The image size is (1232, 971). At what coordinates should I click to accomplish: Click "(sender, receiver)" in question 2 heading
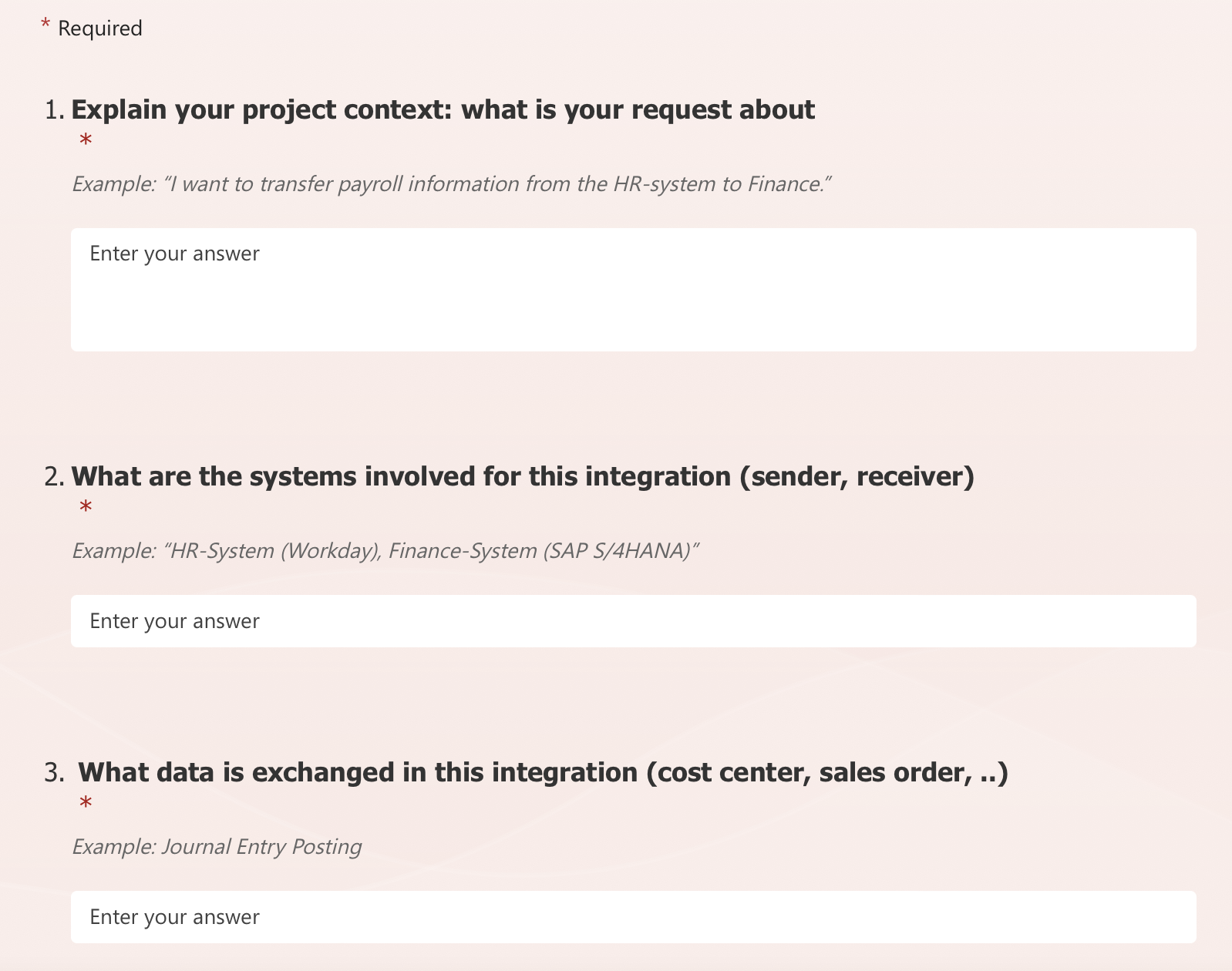(x=857, y=477)
